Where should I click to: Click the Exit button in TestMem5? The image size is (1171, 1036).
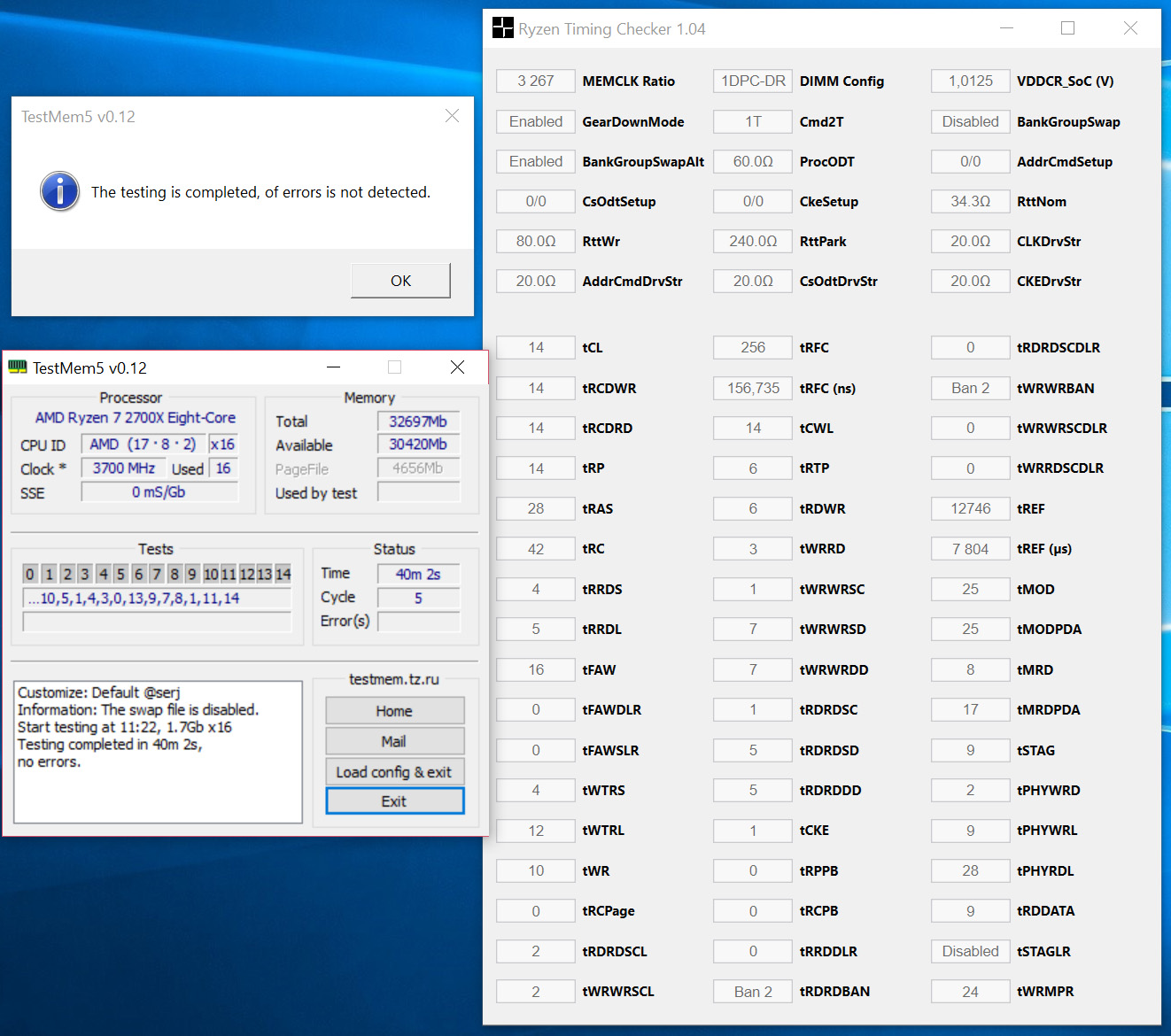(394, 801)
